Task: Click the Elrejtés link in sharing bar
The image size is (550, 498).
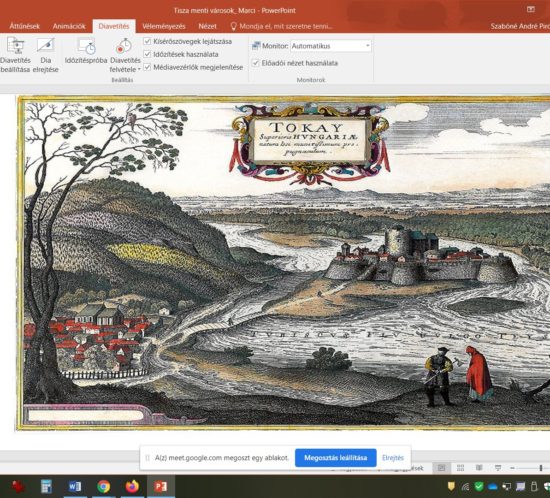Action: point(393,458)
